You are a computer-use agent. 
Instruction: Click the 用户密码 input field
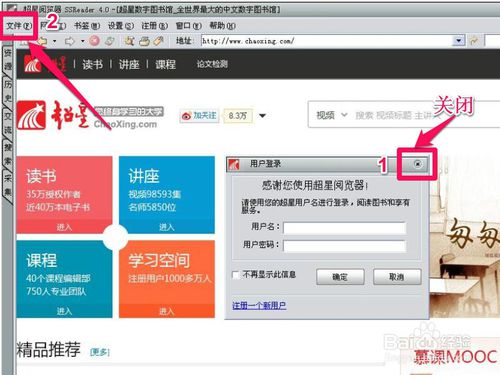[345, 246]
